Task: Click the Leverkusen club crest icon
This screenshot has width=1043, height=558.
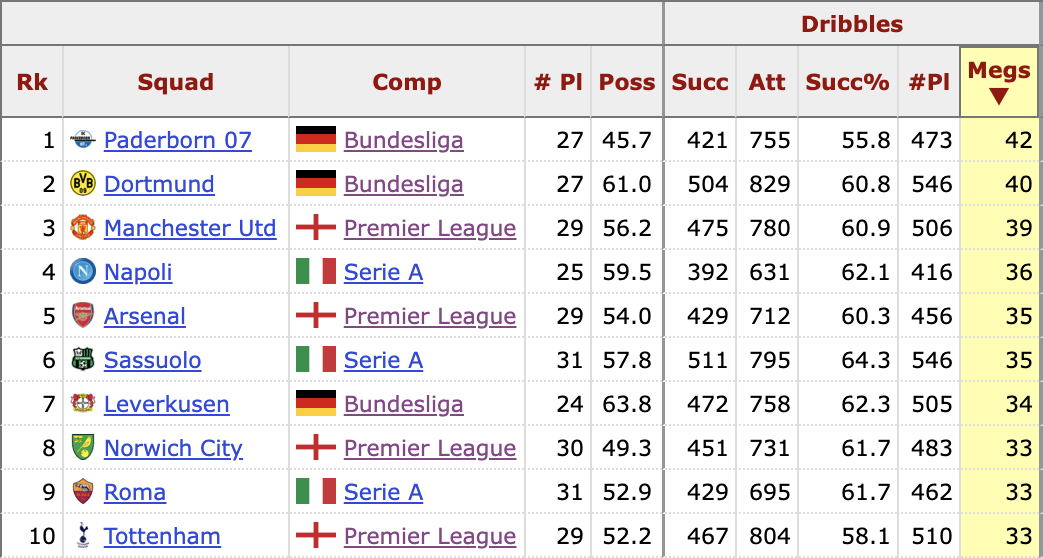Action: click(x=82, y=404)
